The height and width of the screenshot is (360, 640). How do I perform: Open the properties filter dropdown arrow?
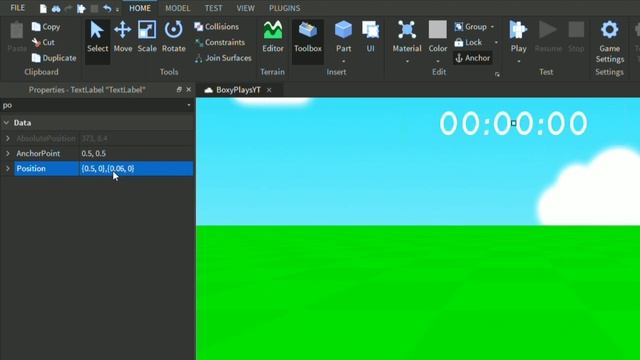point(189,105)
